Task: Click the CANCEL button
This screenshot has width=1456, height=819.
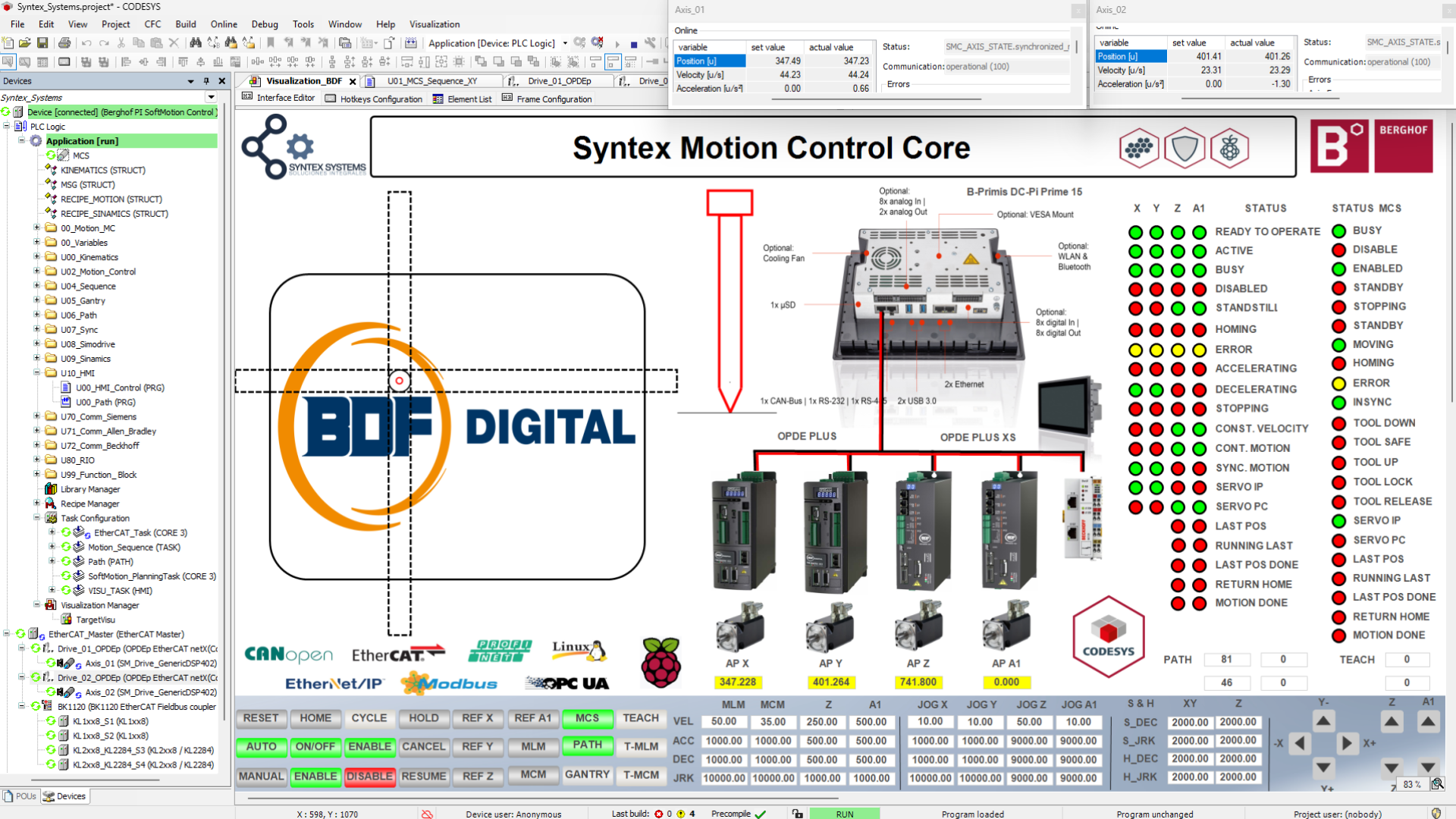Action: click(423, 747)
